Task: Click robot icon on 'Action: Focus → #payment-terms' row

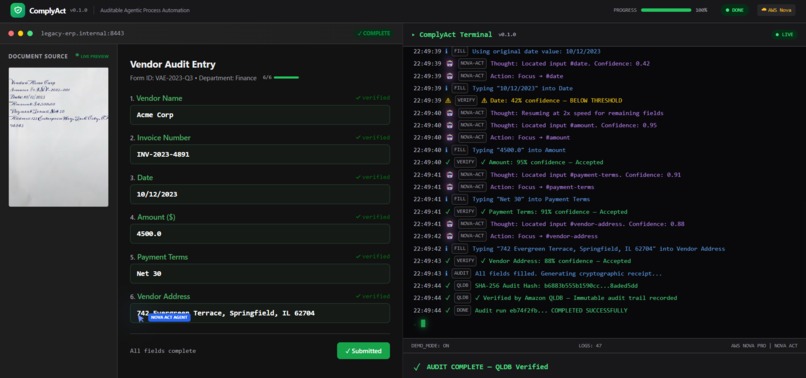Action: tap(449, 187)
